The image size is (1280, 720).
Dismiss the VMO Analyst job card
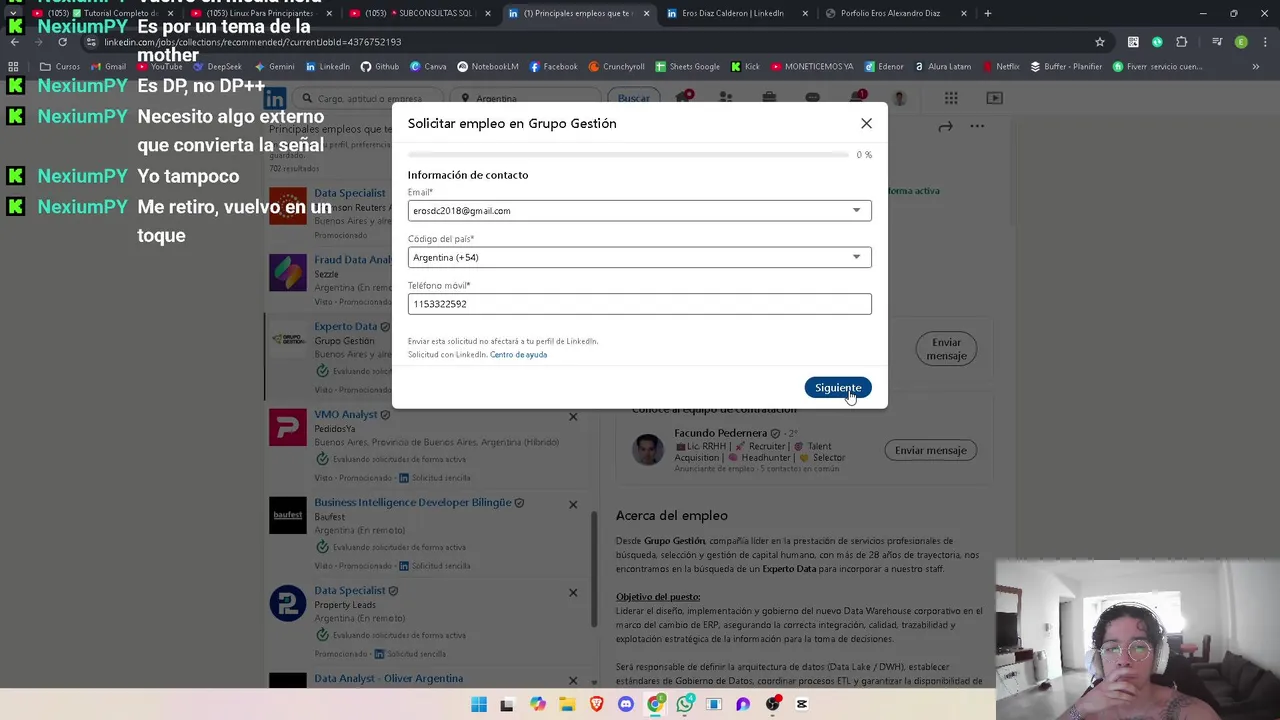[573, 416]
